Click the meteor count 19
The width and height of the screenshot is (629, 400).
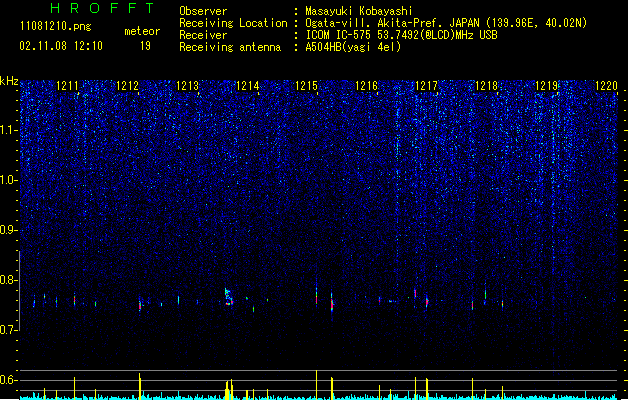145,46
